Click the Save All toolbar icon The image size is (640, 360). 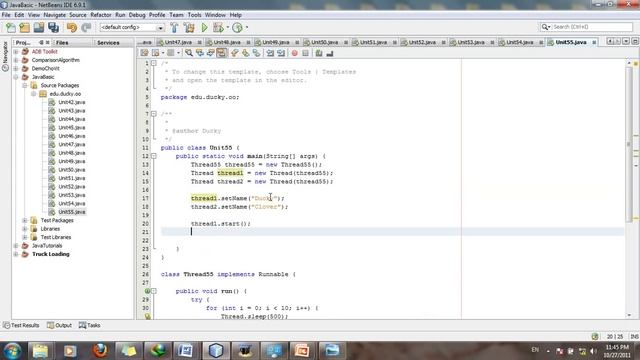(x=53, y=27)
